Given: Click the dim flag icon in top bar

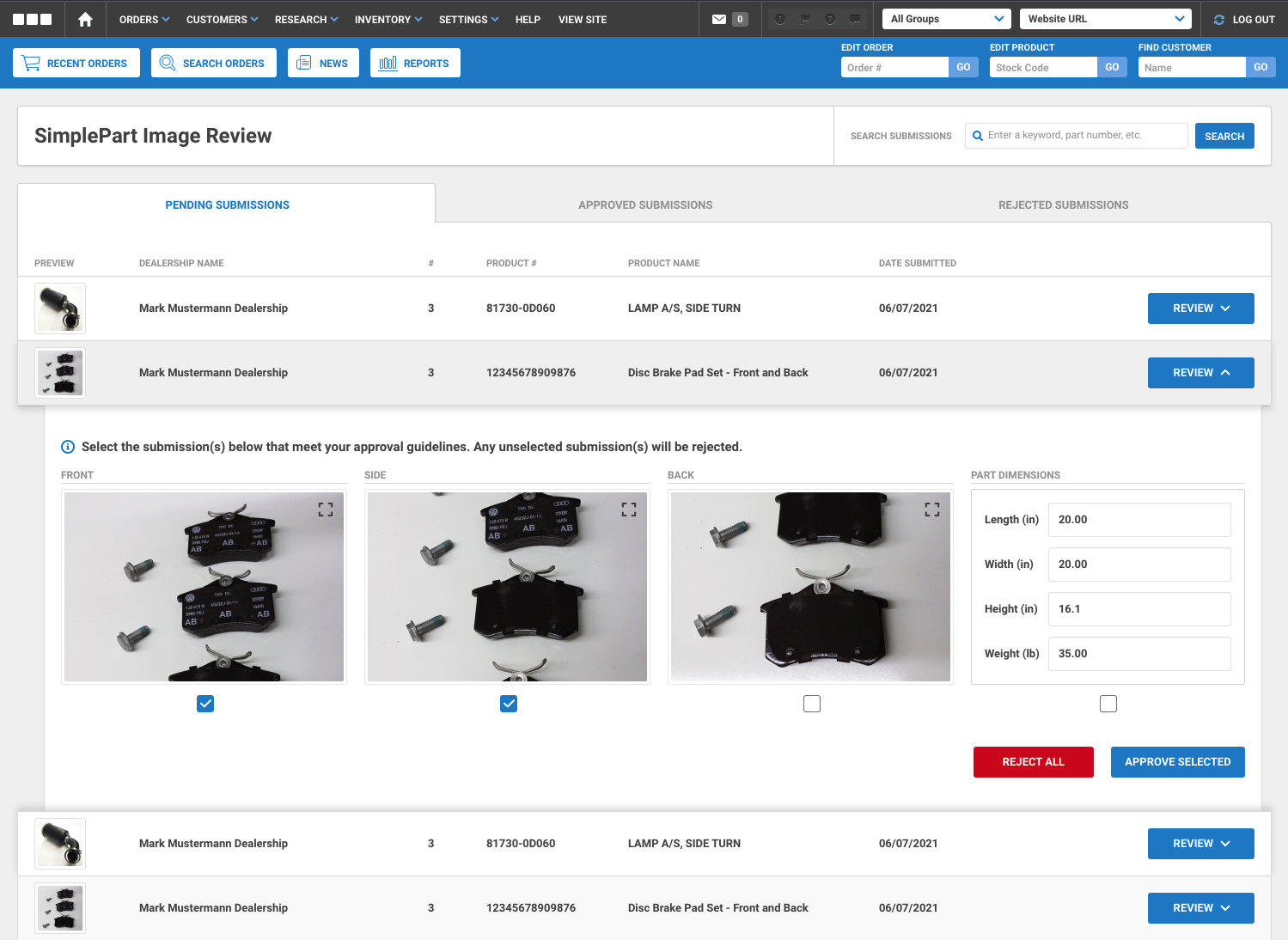Looking at the screenshot, I should click(x=805, y=19).
